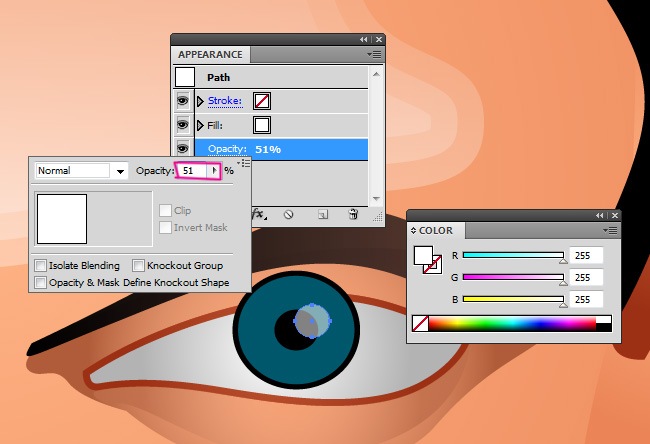Expand the Stroke attribute triangle

[x=200, y=101]
